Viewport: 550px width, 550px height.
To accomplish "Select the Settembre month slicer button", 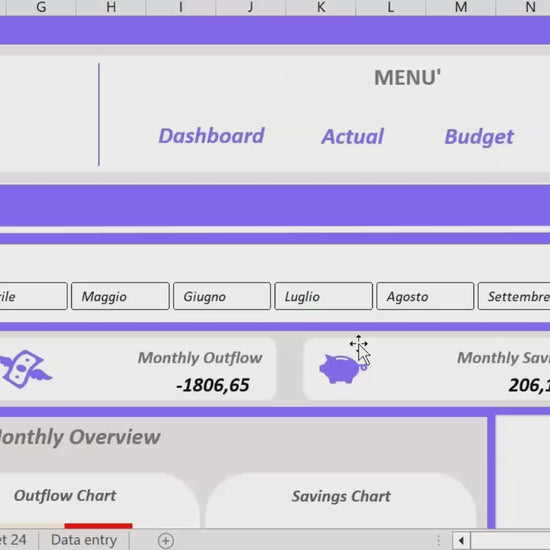I will 514,296.
